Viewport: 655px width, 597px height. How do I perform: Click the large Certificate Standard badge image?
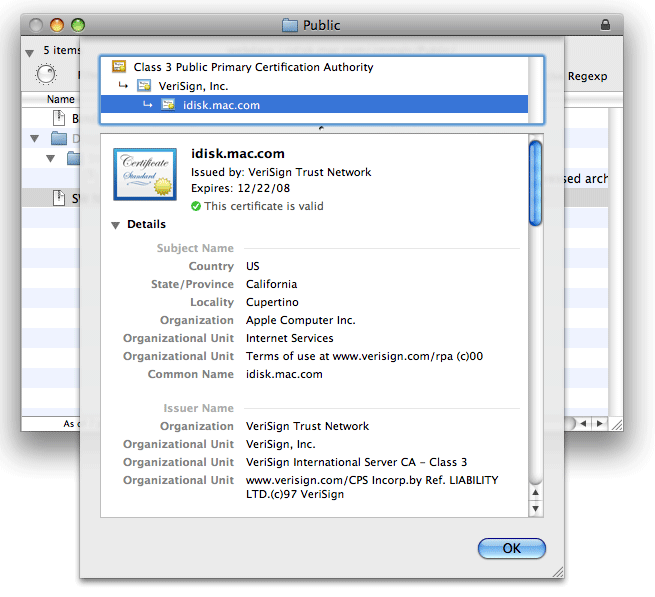click(145, 176)
